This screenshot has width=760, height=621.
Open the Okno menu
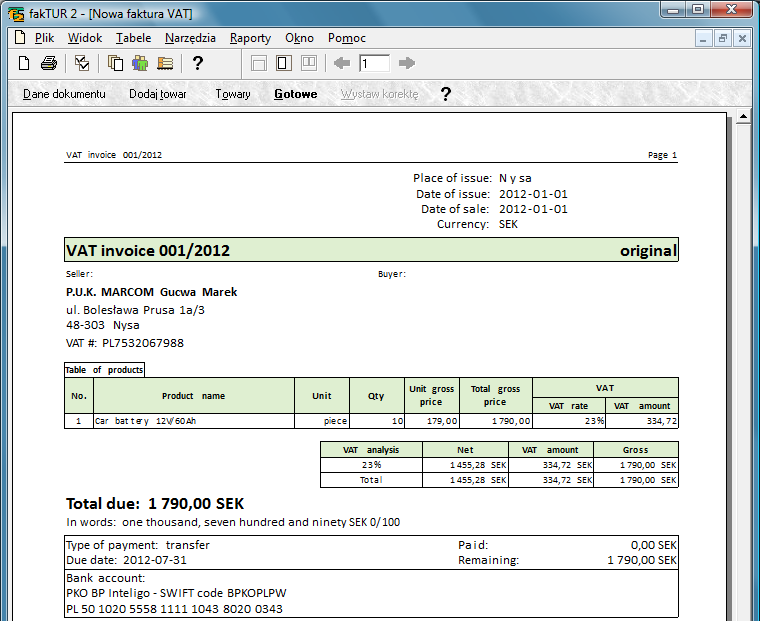299,38
